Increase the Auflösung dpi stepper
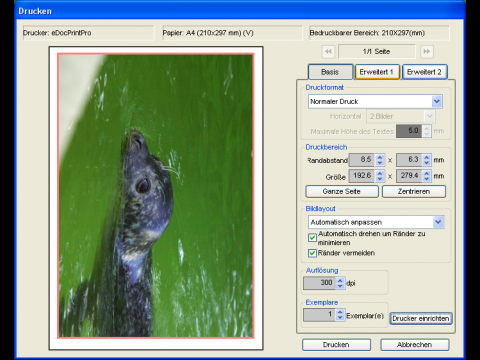The height and width of the screenshot is (360, 480). pos(340,280)
